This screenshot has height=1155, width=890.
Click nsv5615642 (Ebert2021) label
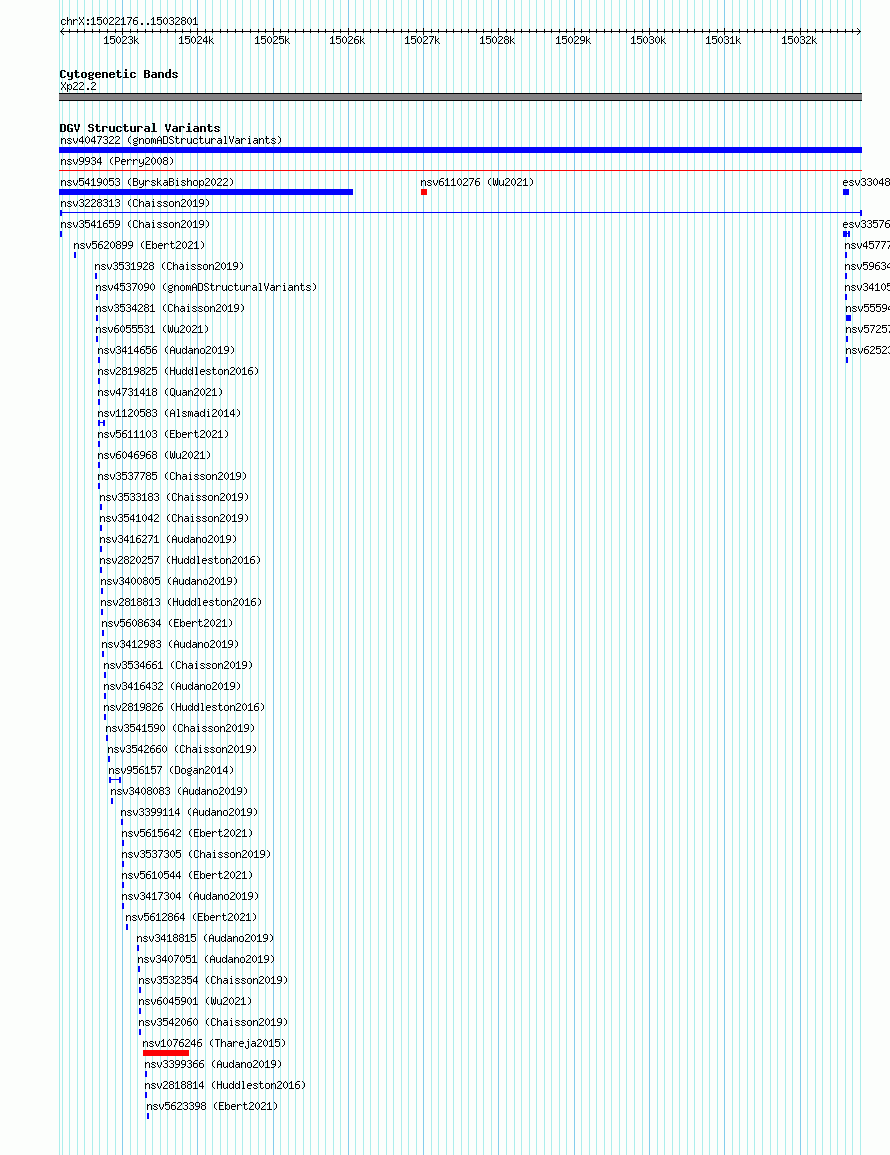click(187, 833)
